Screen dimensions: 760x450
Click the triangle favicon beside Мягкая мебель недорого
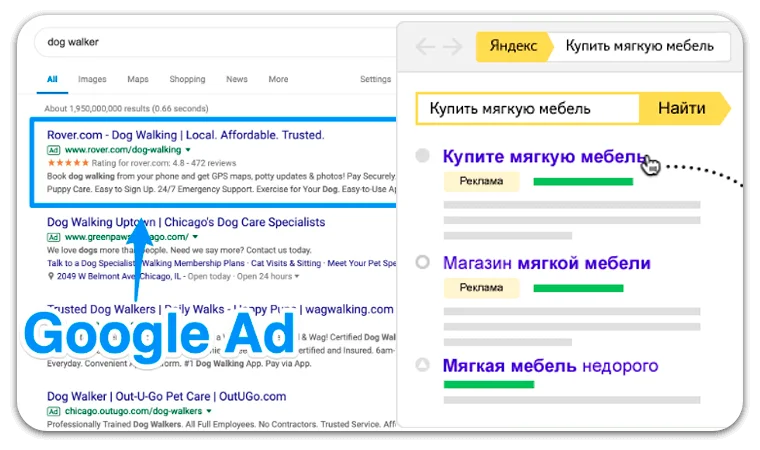pyautogui.click(x=423, y=364)
